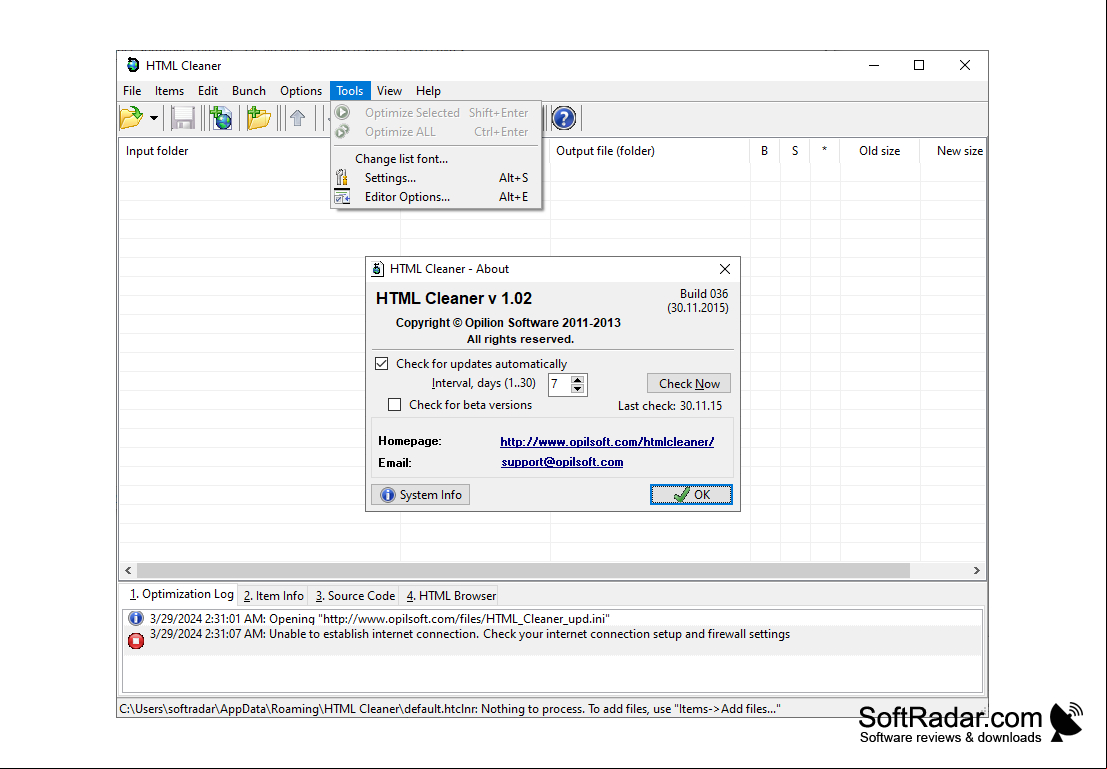Viewport: 1107px width, 769px height.
Task: Click the Check Now button
Action: click(x=689, y=383)
